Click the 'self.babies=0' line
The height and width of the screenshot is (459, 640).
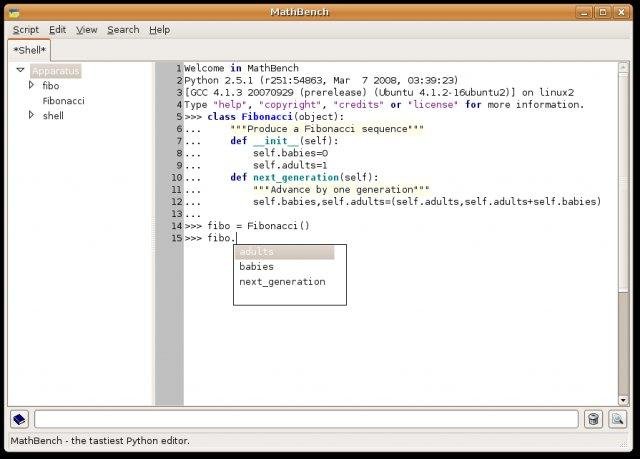[x=290, y=153]
